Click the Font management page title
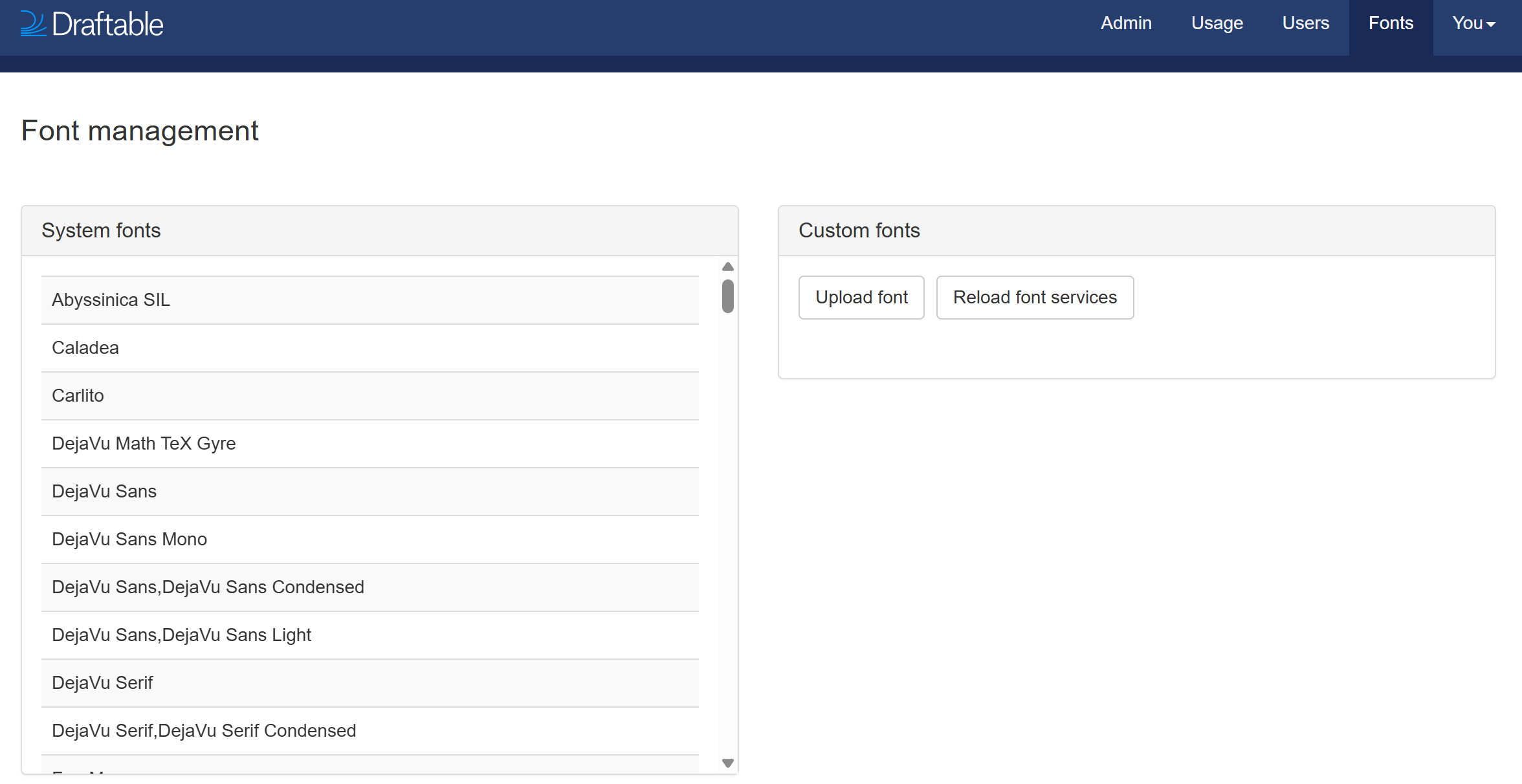The height and width of the screenshot is (784, 1522). pos(140,131)
